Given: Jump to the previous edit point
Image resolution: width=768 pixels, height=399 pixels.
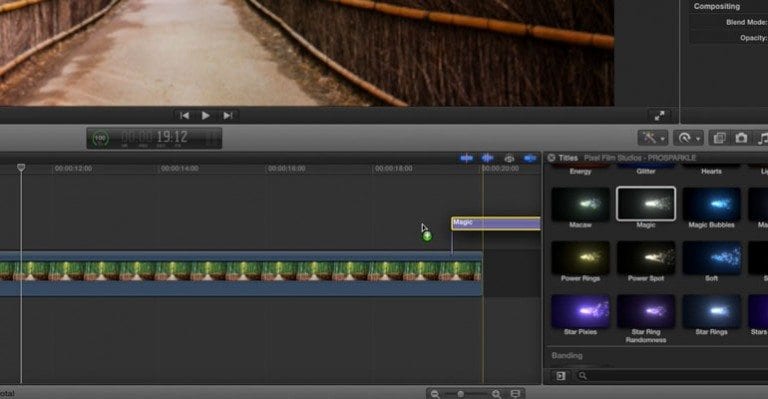Looking at the screenshot, I should click(x=184, y=116).
